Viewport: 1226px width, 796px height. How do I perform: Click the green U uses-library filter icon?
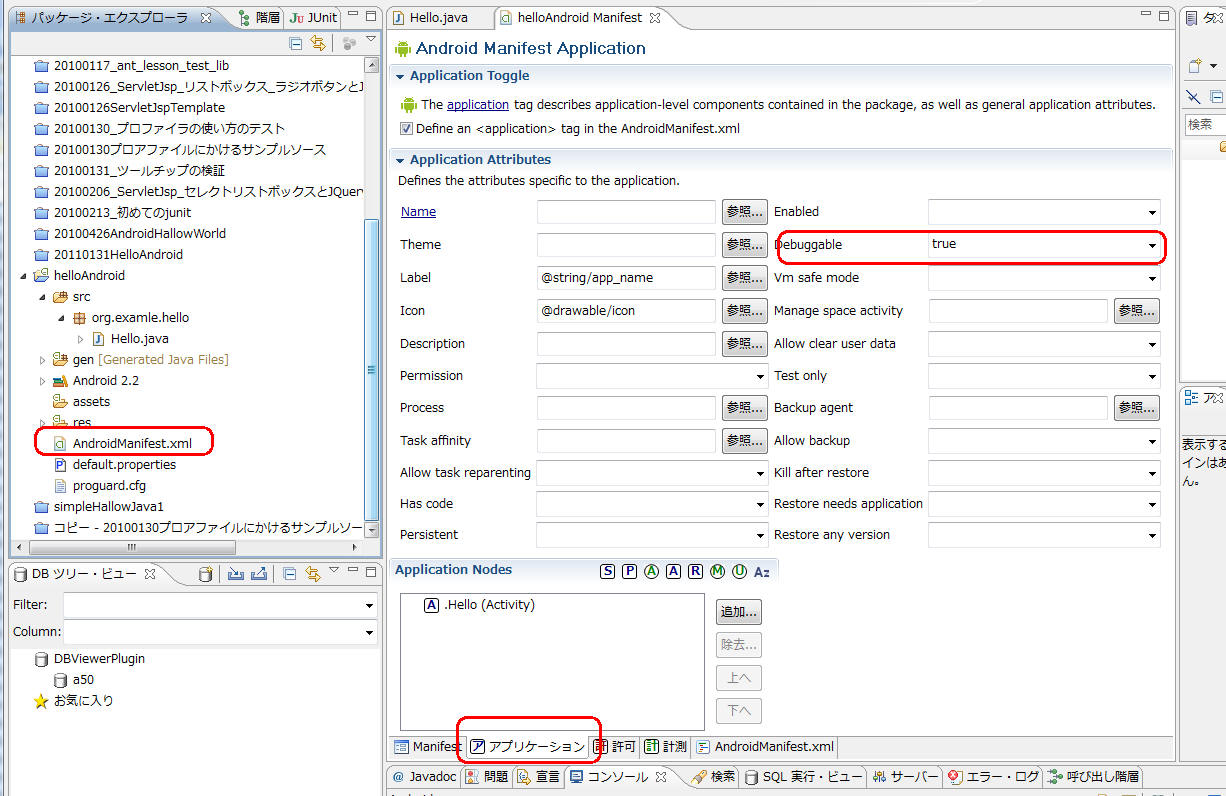pos(739,571)
